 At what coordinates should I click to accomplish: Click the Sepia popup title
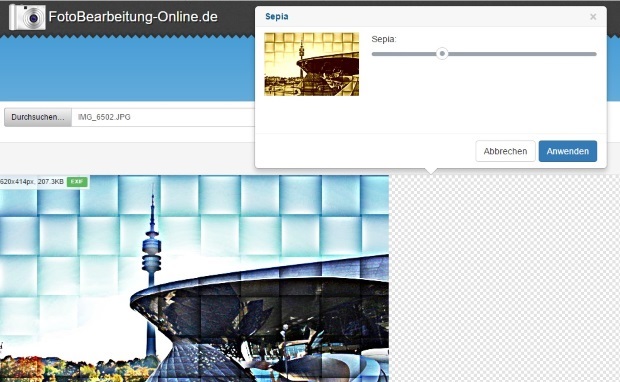click(277, 17)
